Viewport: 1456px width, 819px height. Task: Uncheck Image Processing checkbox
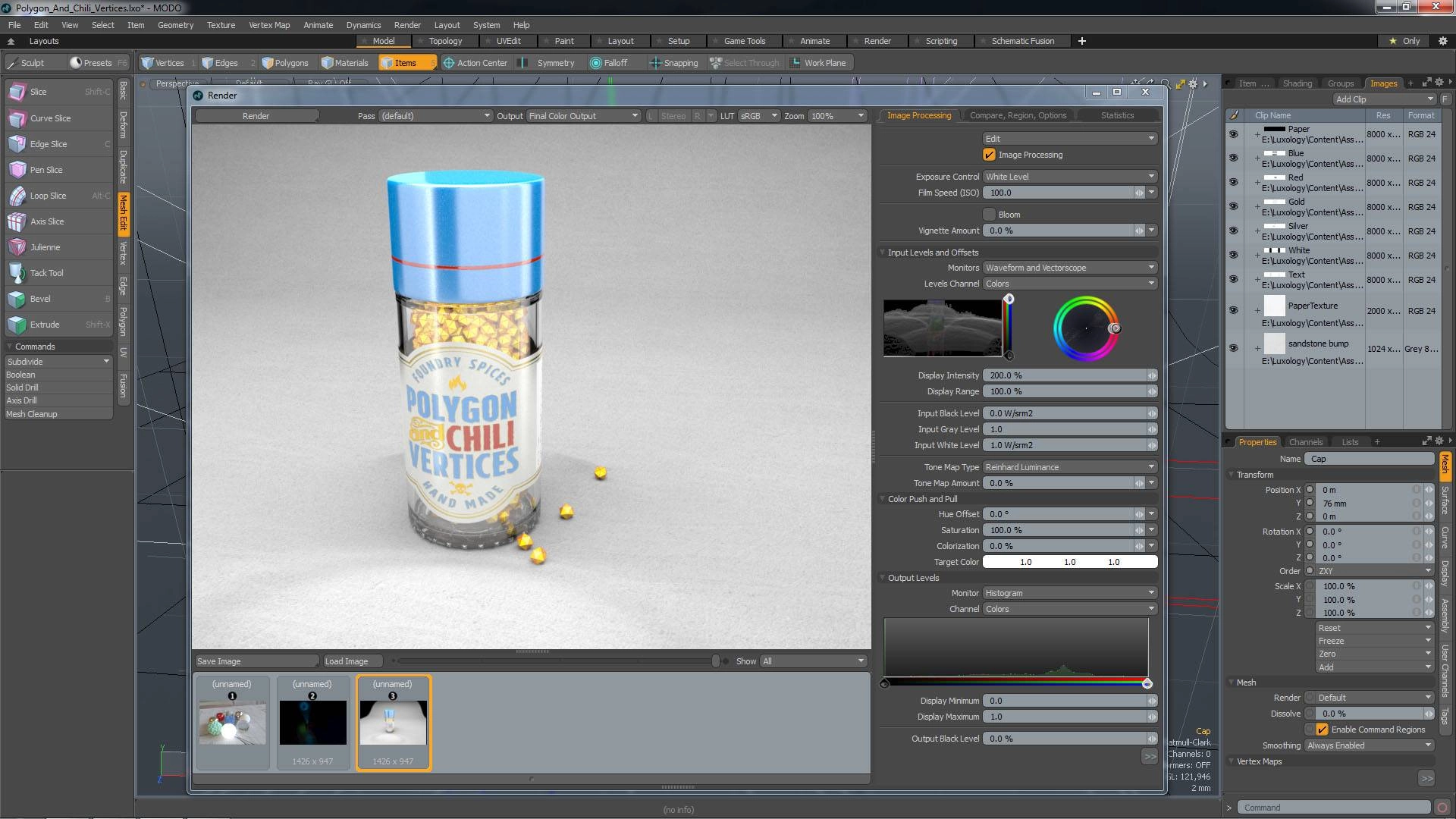point(989,155)
